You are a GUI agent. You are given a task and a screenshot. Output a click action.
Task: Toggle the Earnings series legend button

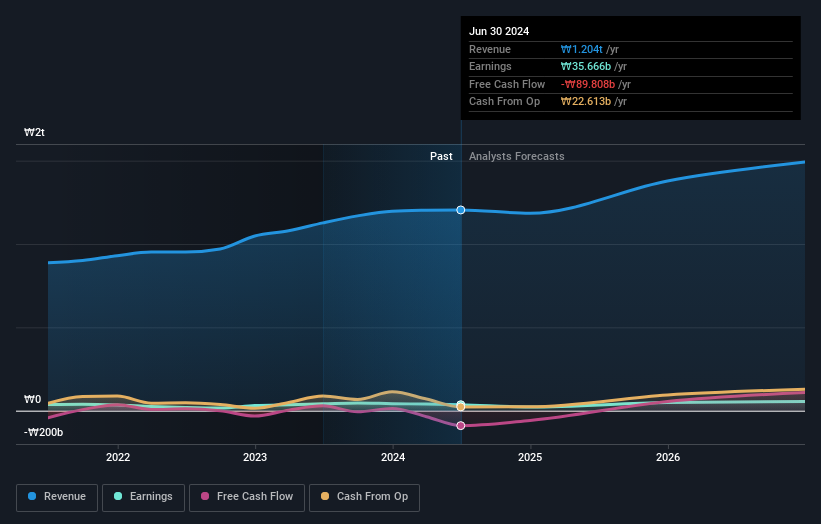[x=143, y=497]
